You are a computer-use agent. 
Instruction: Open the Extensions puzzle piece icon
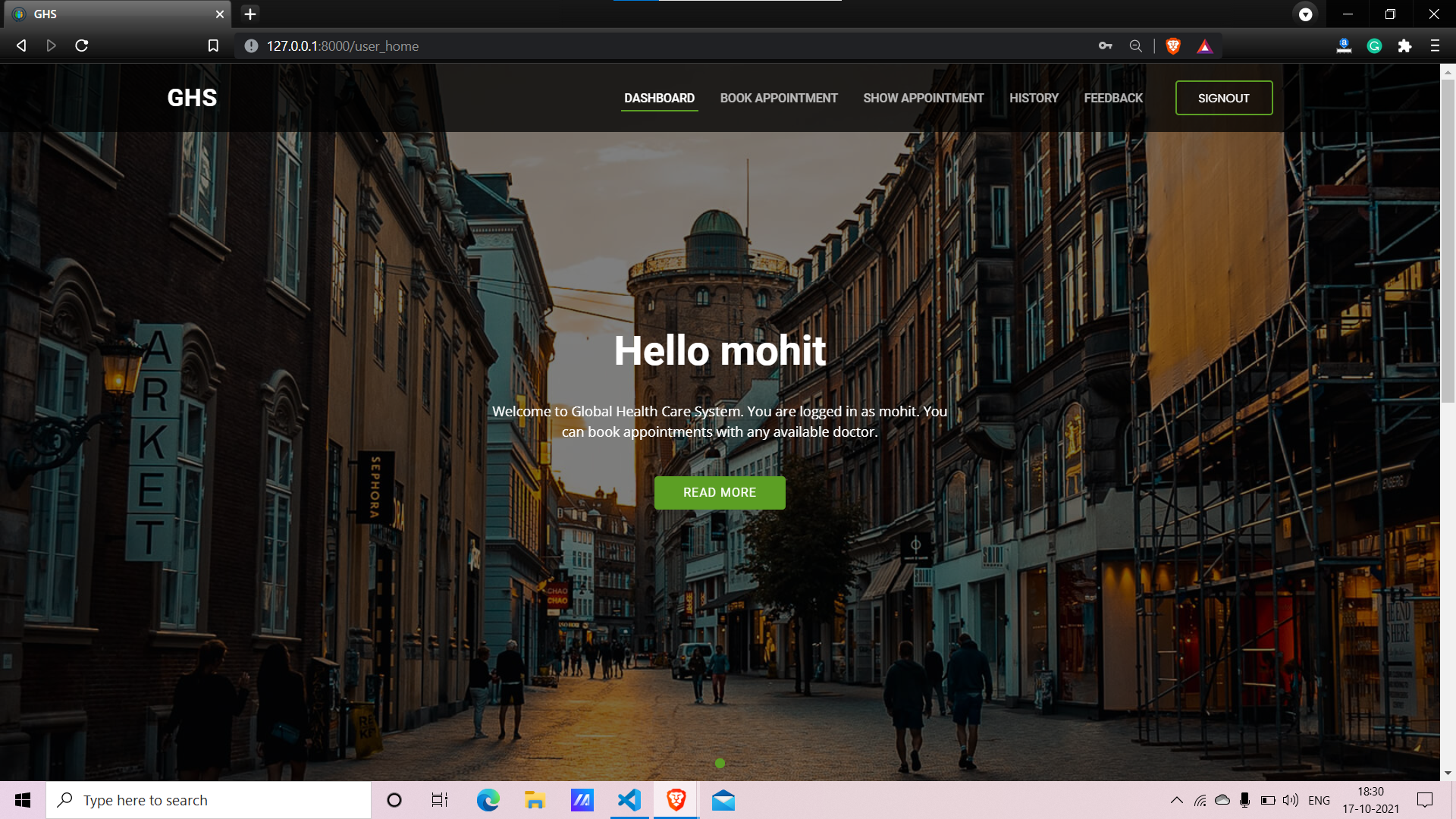(1404, 46)
